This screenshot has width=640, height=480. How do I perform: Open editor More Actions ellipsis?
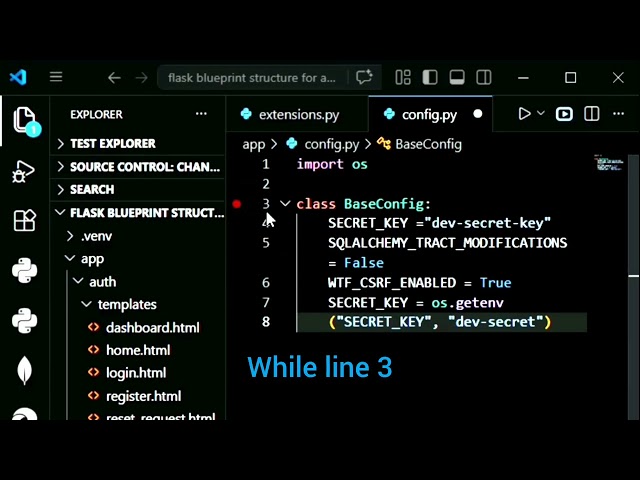618,114
